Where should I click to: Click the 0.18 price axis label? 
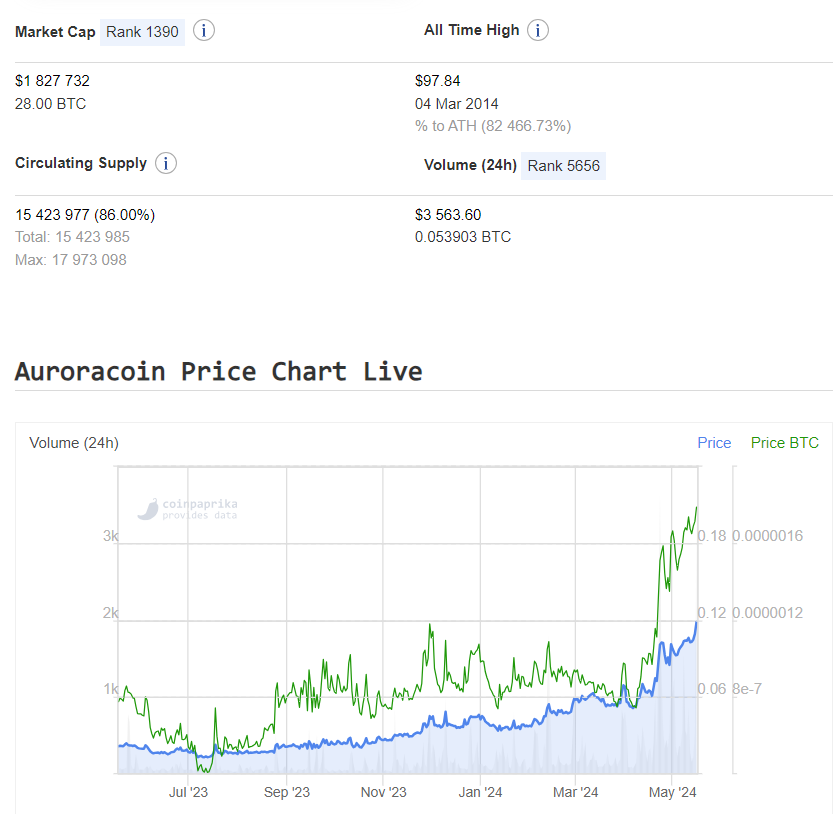tap(712, 536)
